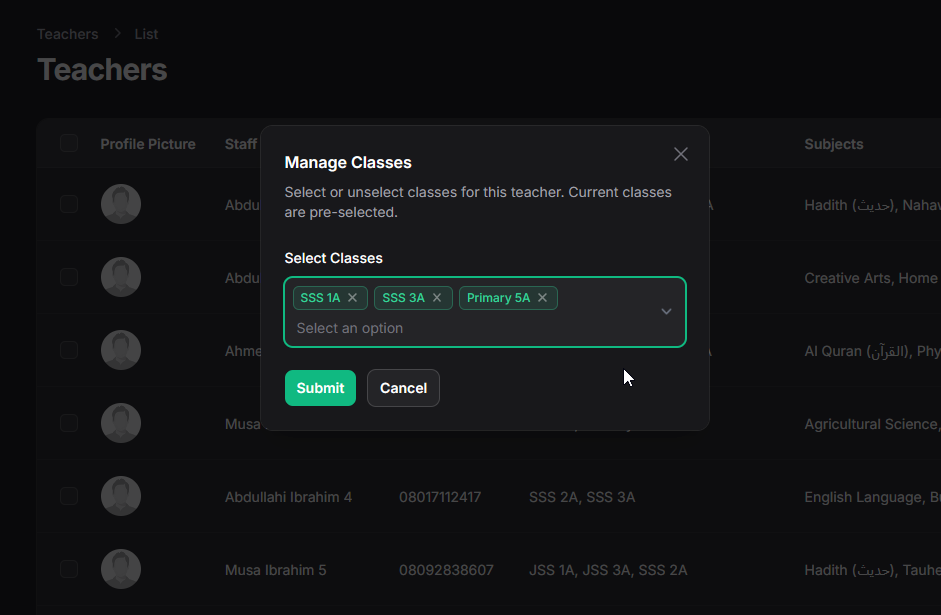Click Musa Ibrahim 5 profile avatar
Screen dimensions: 941x615
pyautogui.click(x=121, y=570)
